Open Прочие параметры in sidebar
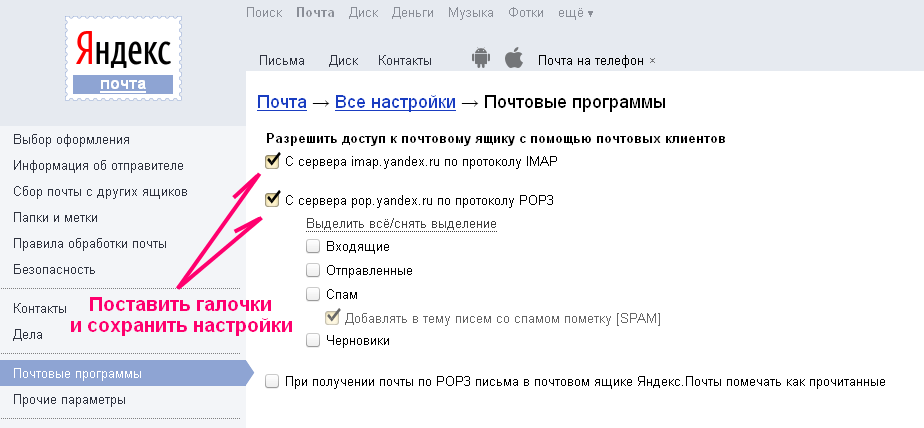Screen dimensions: 924x428 tap(69, 400)
